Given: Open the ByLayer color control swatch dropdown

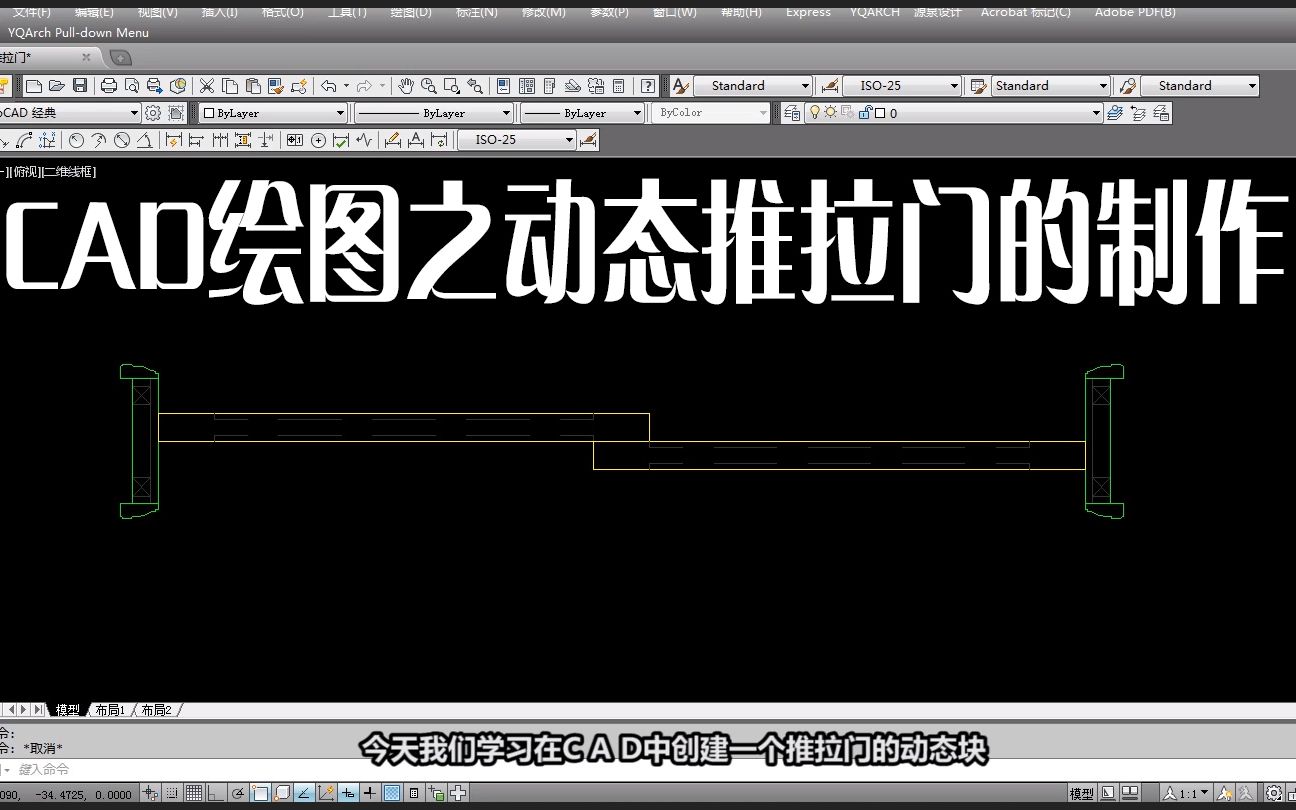Looking at the screenshot, I should (x=272, y=113).
